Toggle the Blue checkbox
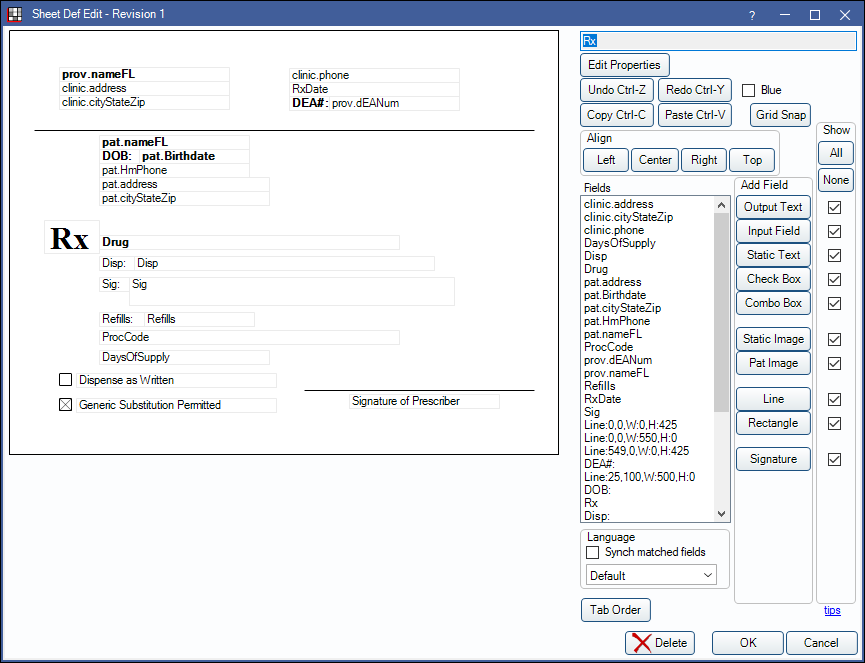 pyautogui.click(x=749, y=90)
